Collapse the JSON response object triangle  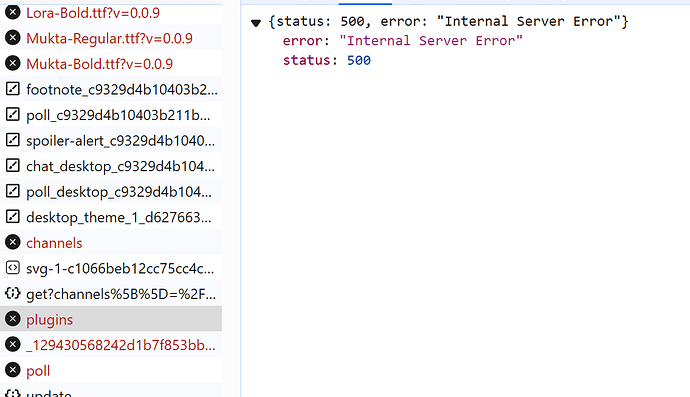(256, 22)
